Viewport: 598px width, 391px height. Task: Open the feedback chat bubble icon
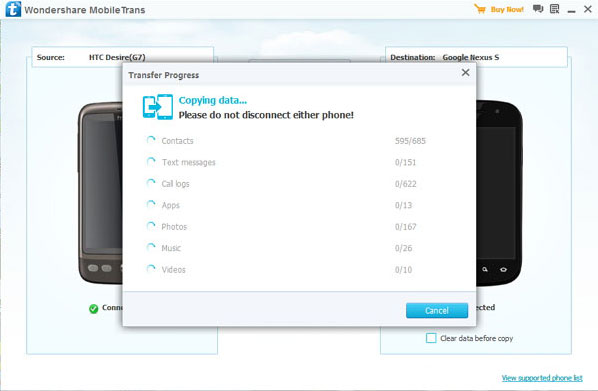(x=538, y=9)
